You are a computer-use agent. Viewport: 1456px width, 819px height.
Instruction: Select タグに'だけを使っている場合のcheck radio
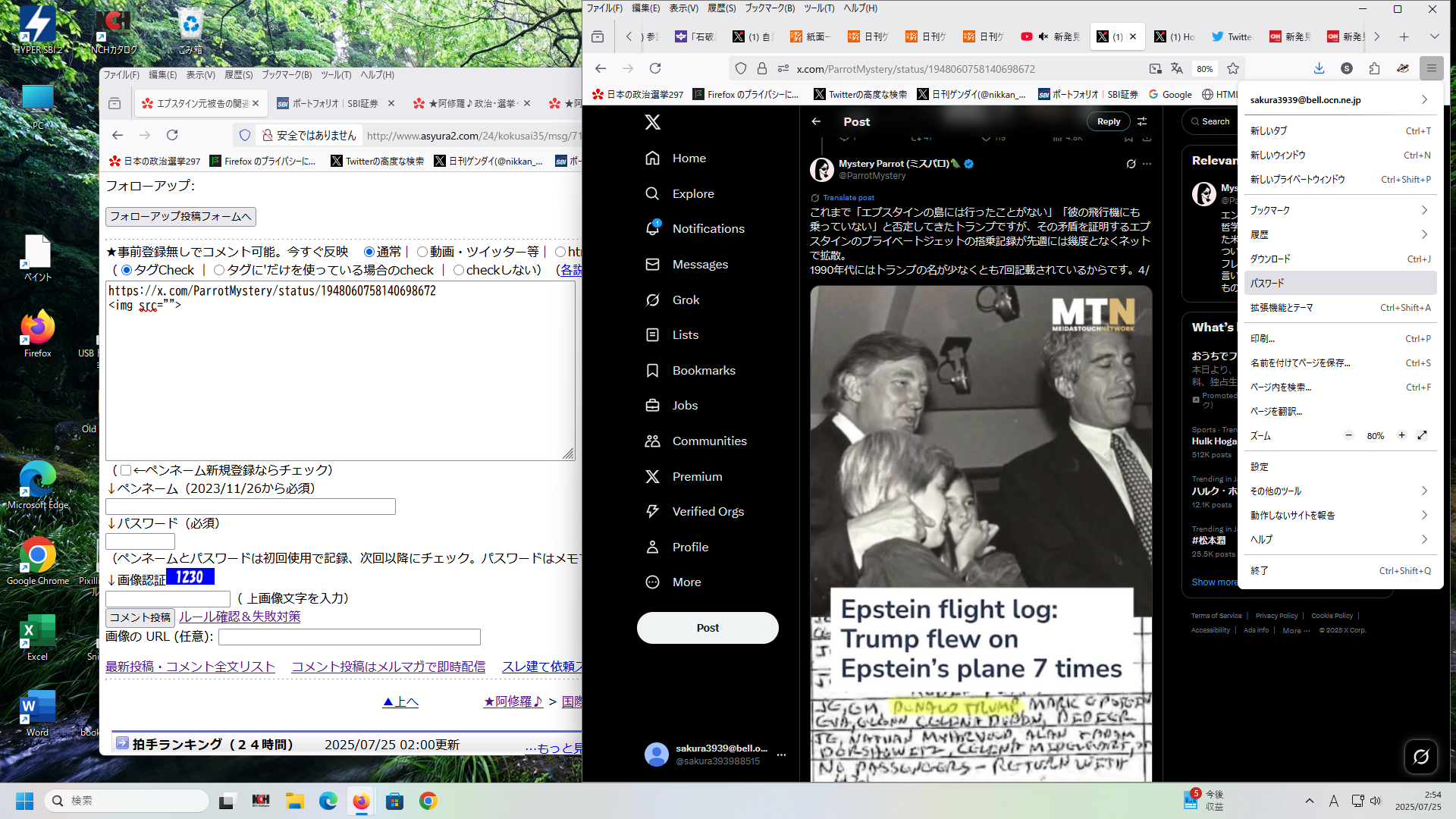coord(219,270)
